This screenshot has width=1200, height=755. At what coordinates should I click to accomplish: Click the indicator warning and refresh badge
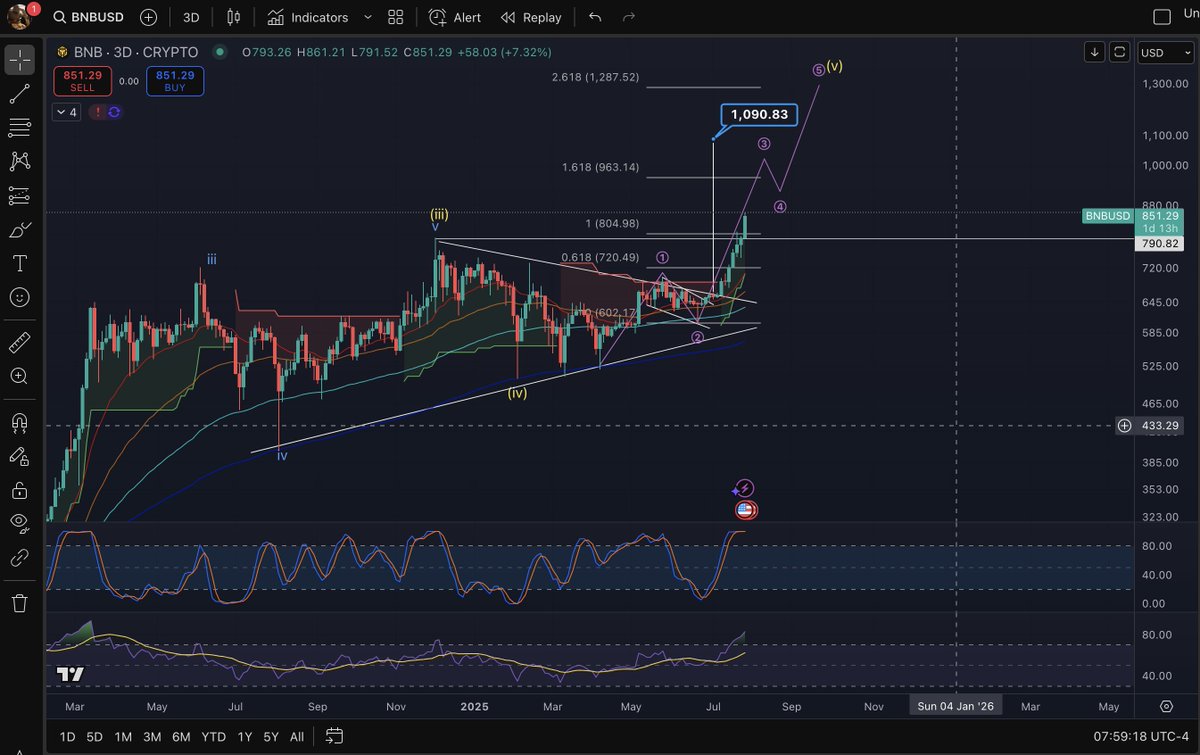pos(107,112)
